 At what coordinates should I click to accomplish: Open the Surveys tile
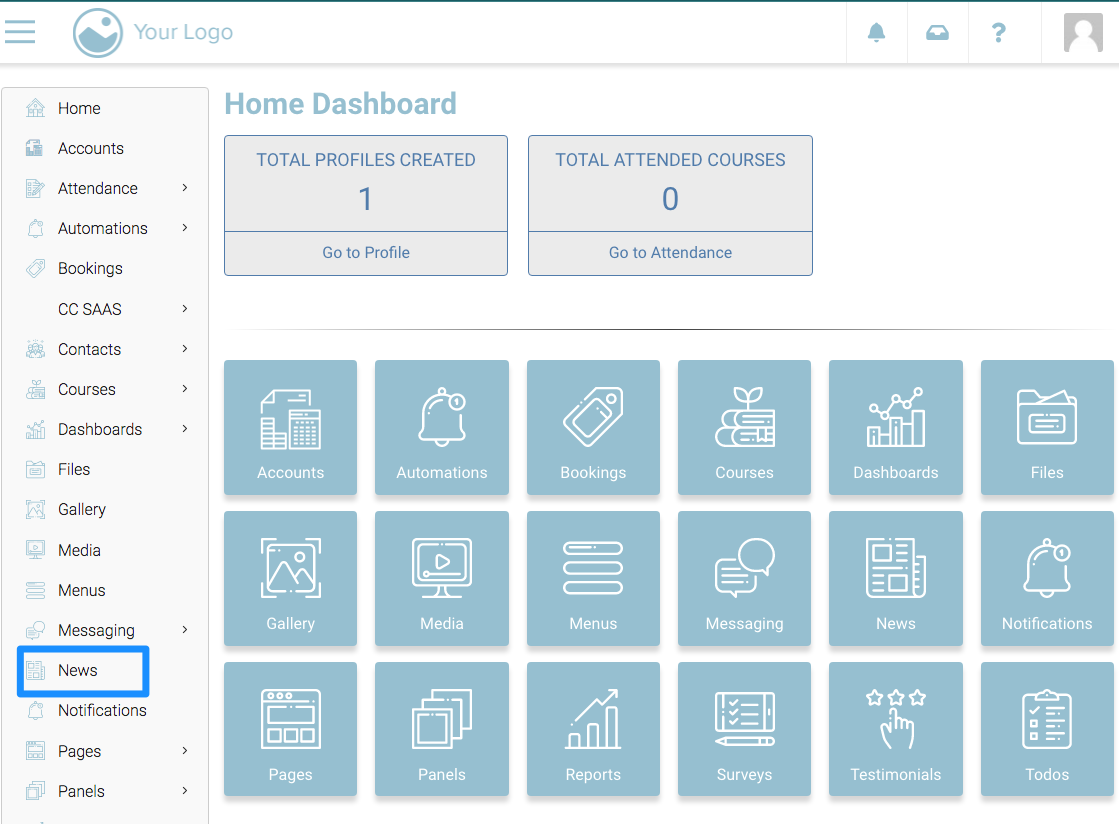pyautogui.click(x=744, y=730)
